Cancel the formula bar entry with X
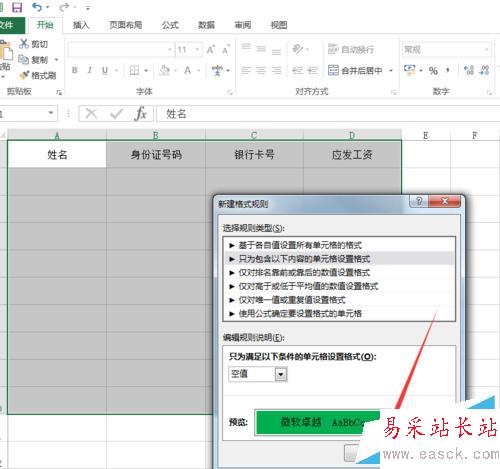The width and height of the screenshot is (500, 469). pos(91,114)
